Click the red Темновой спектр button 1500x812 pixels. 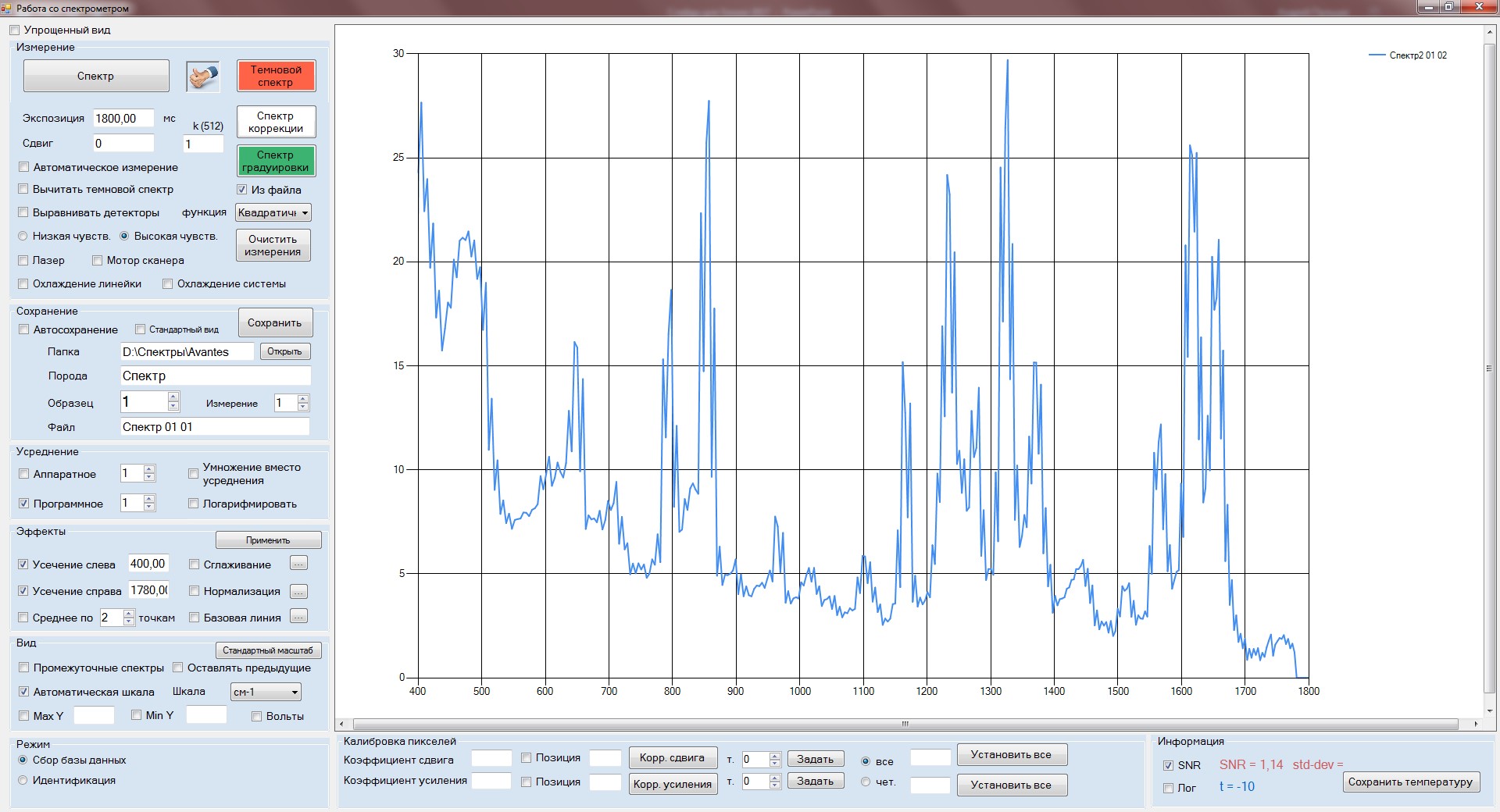276,76
